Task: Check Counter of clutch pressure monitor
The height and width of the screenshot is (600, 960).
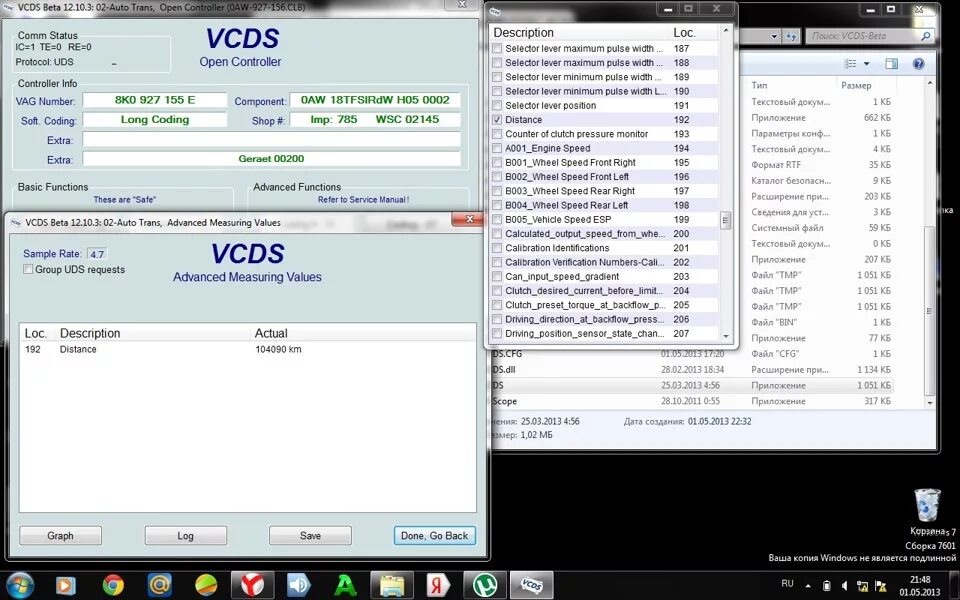Action: (497, 134)
